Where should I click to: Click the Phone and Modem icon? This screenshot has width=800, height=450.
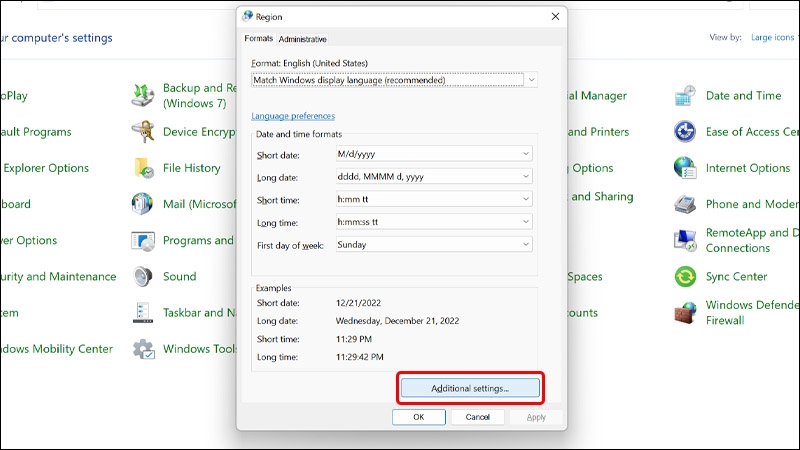685,204
